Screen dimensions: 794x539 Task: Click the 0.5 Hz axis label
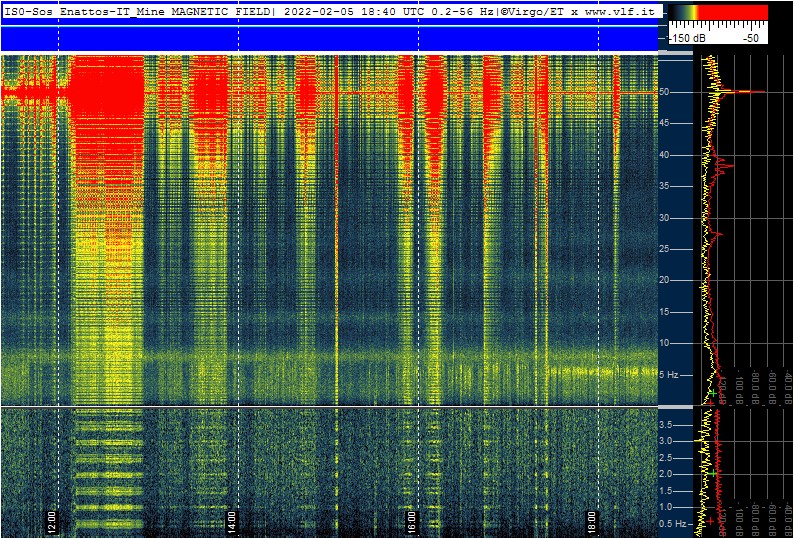[673, 523]
